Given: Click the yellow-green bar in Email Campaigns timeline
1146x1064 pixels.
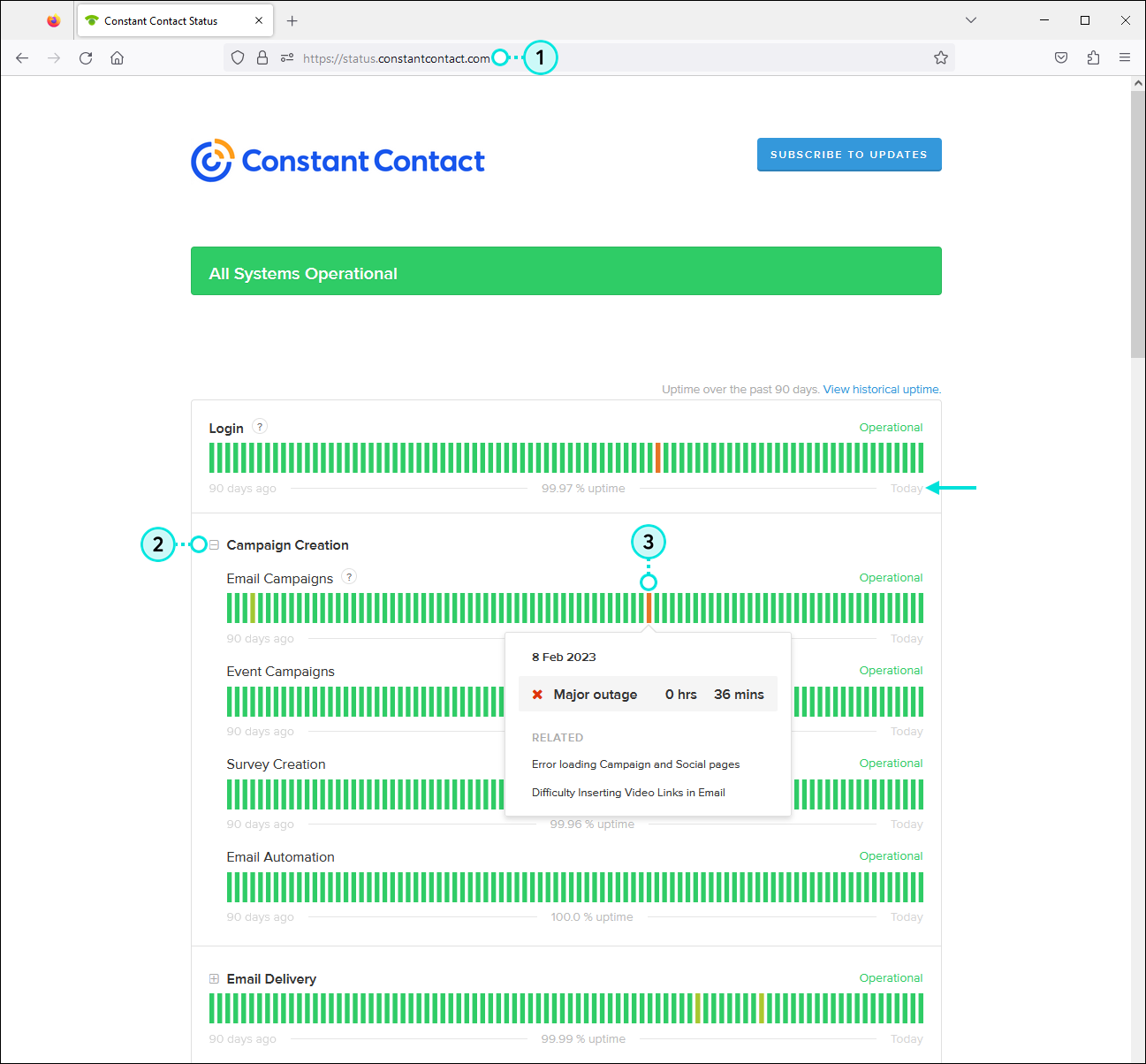Looking at the screenshot, I should coord(253,608).
